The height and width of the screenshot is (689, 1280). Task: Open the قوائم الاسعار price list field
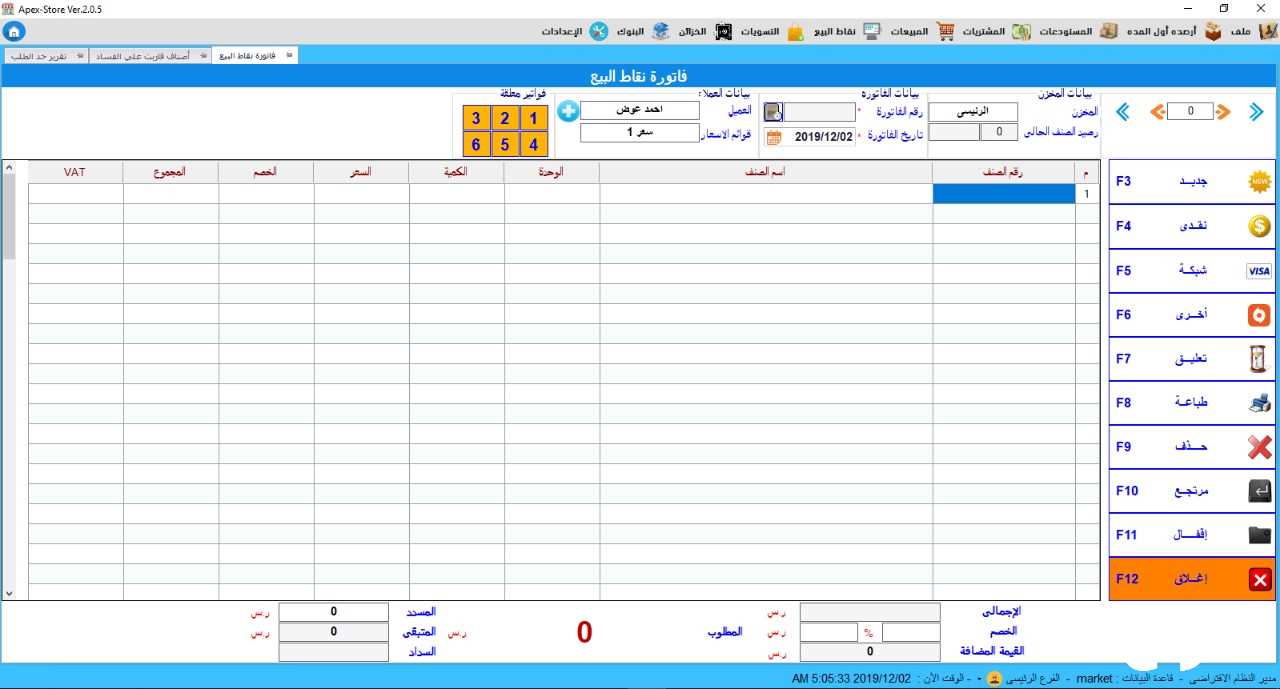point(640,133)
